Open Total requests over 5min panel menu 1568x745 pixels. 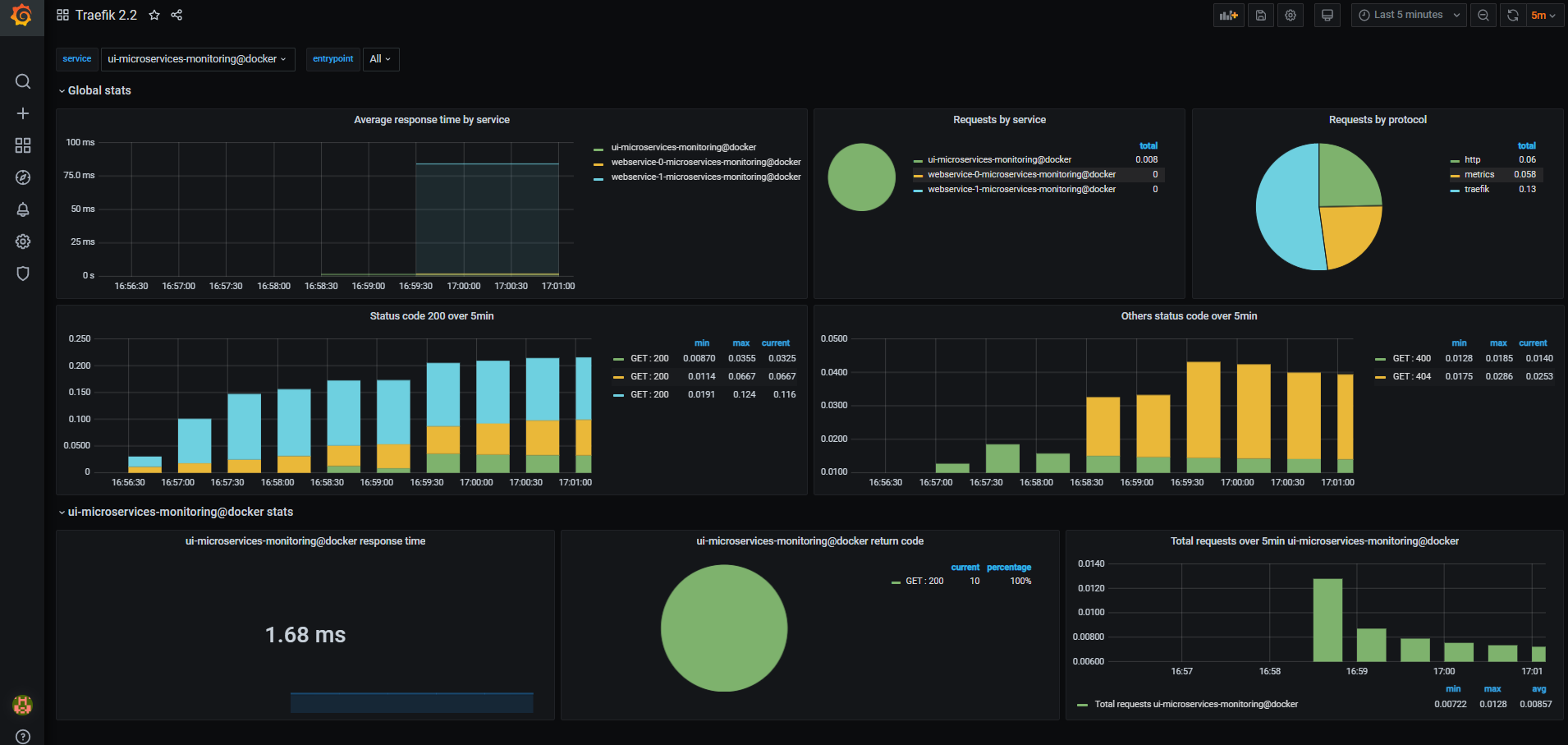pos(1314,541)
